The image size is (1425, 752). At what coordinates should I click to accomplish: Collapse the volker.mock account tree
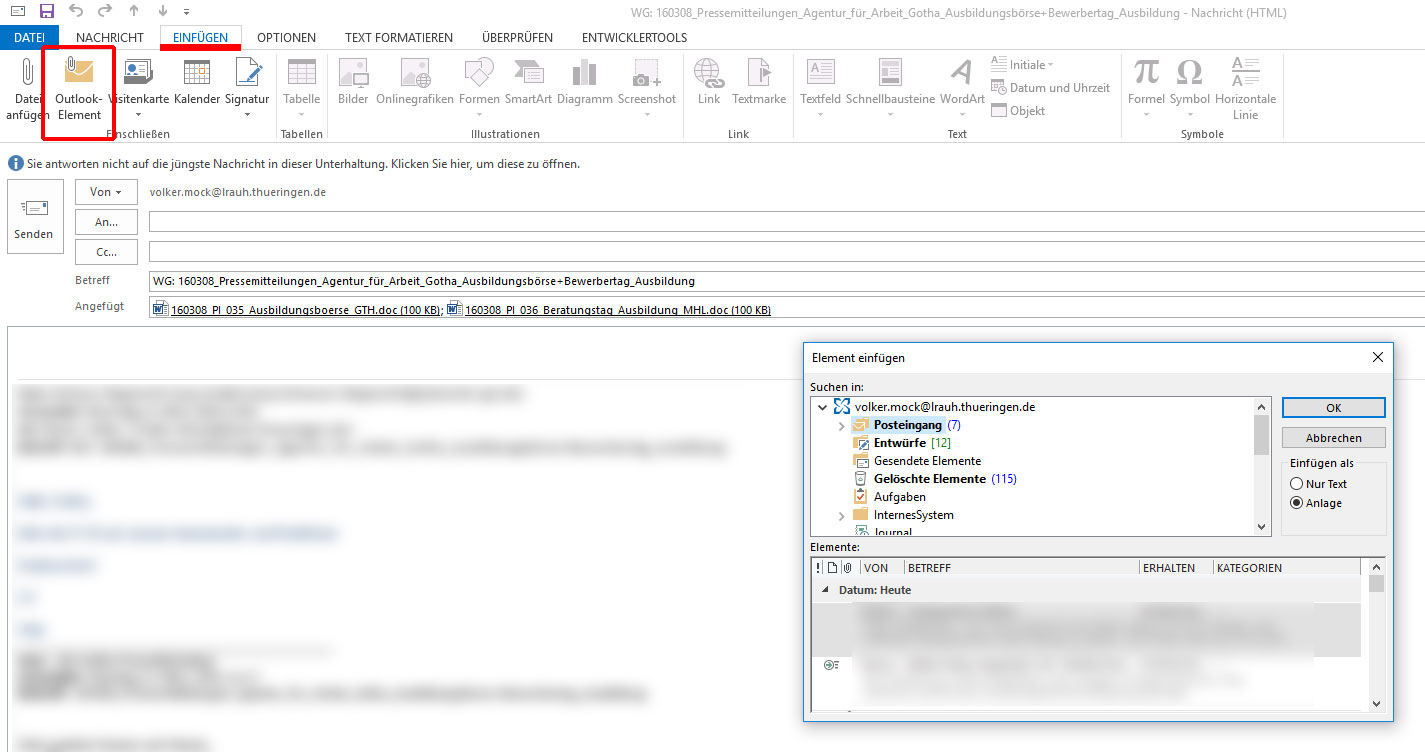tap(822, 407)
